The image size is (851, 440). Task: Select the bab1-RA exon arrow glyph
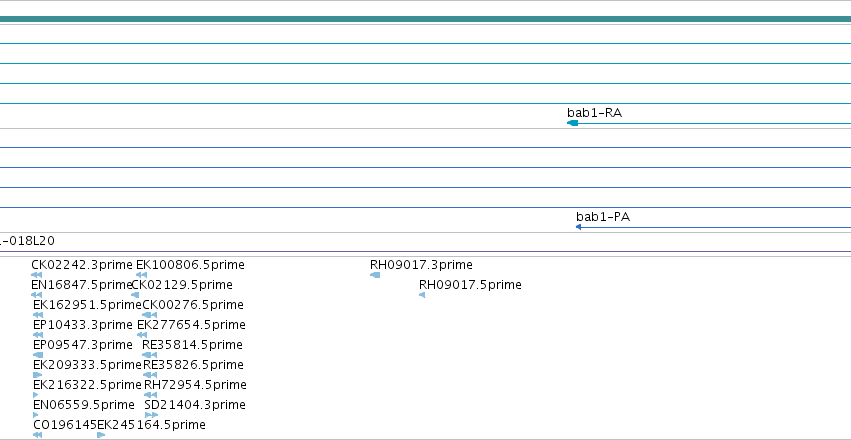(x=573, y=123)
